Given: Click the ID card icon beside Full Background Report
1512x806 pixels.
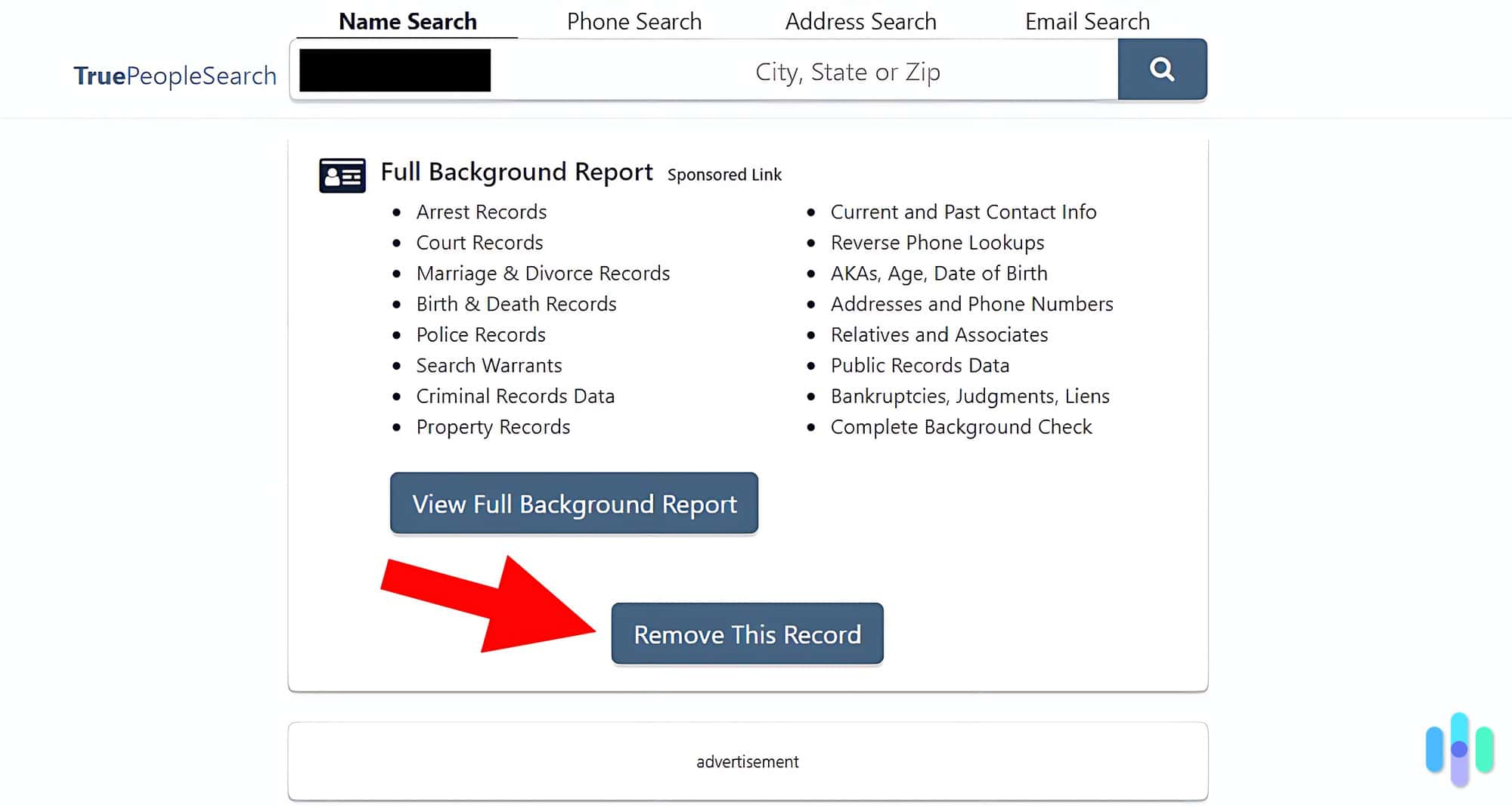Looking at the screenshot, I should (342, 175).
